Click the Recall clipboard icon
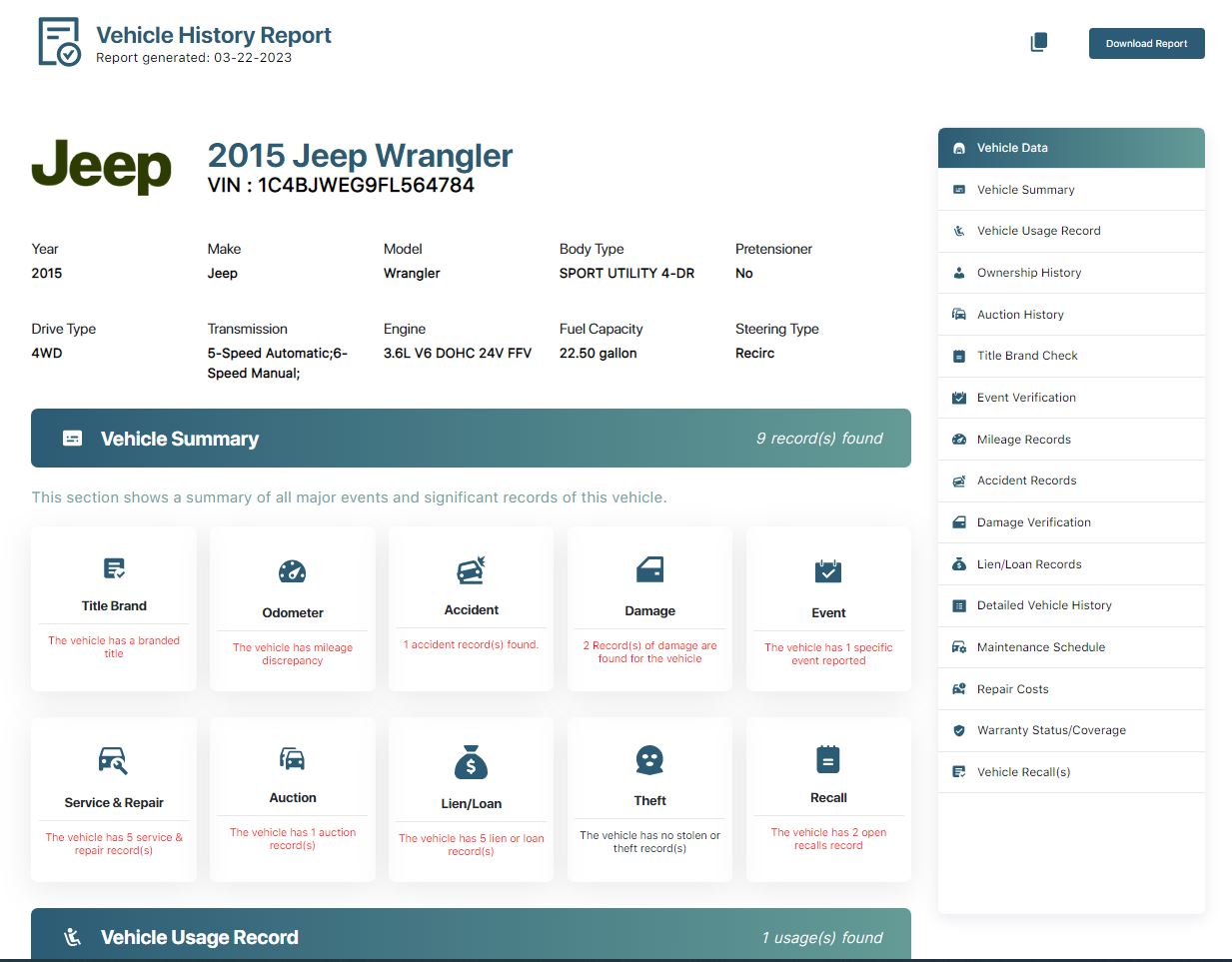The image size is (1232, 962). tap(828, 759)
